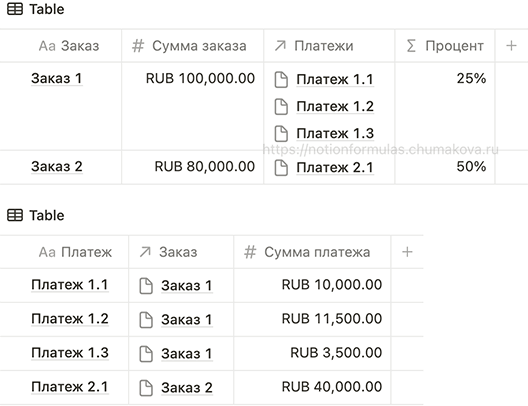Click the RUB 11,500.00 payment amount cell
This screenshot has height=406, width=528.
[x=312, y=319]
